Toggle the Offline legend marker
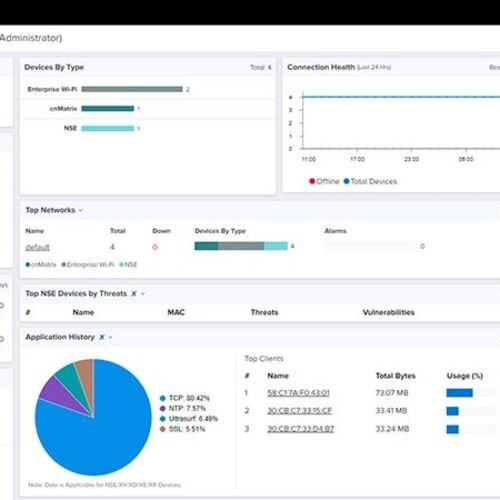 click(312, 181)
